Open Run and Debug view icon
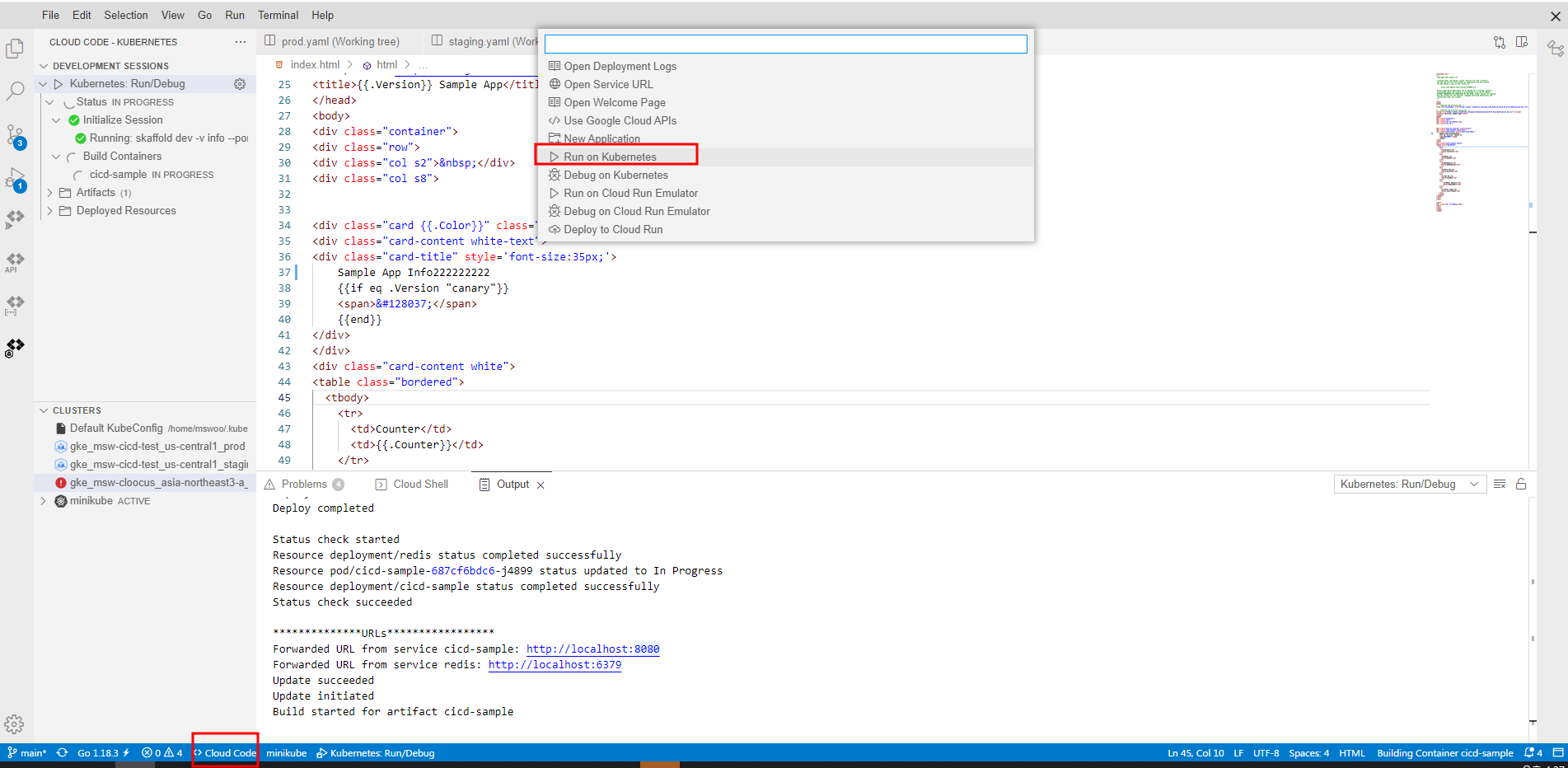The image size is (1568, 768). 15,179
